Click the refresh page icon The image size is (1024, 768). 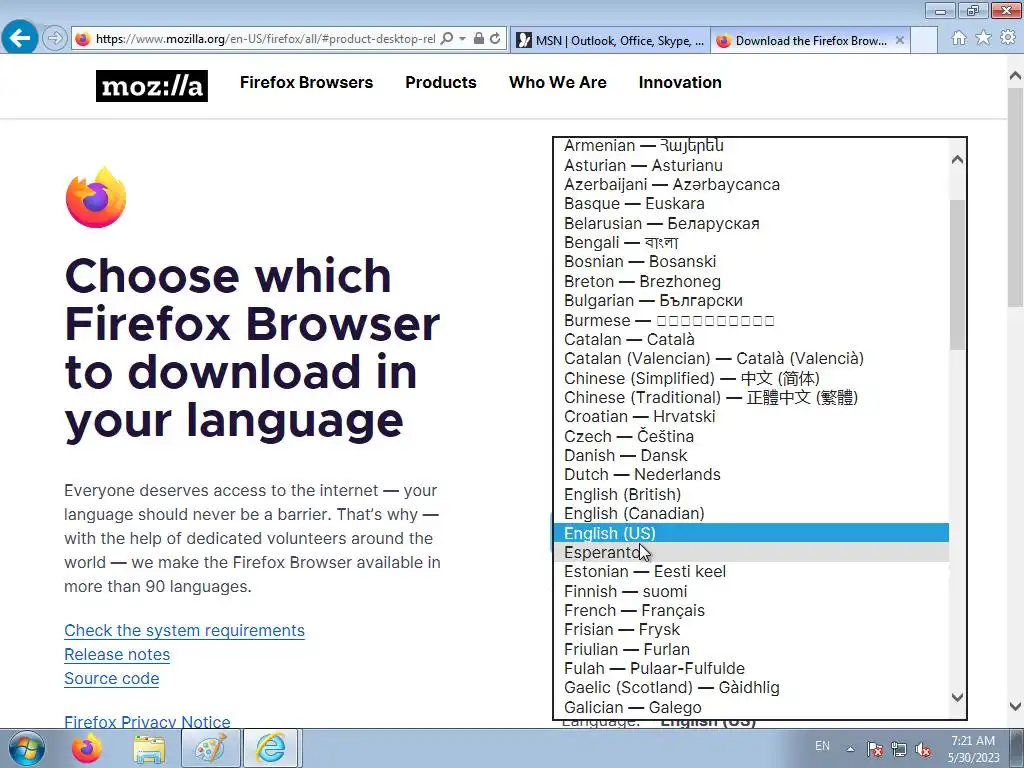[x=496, y=39]
